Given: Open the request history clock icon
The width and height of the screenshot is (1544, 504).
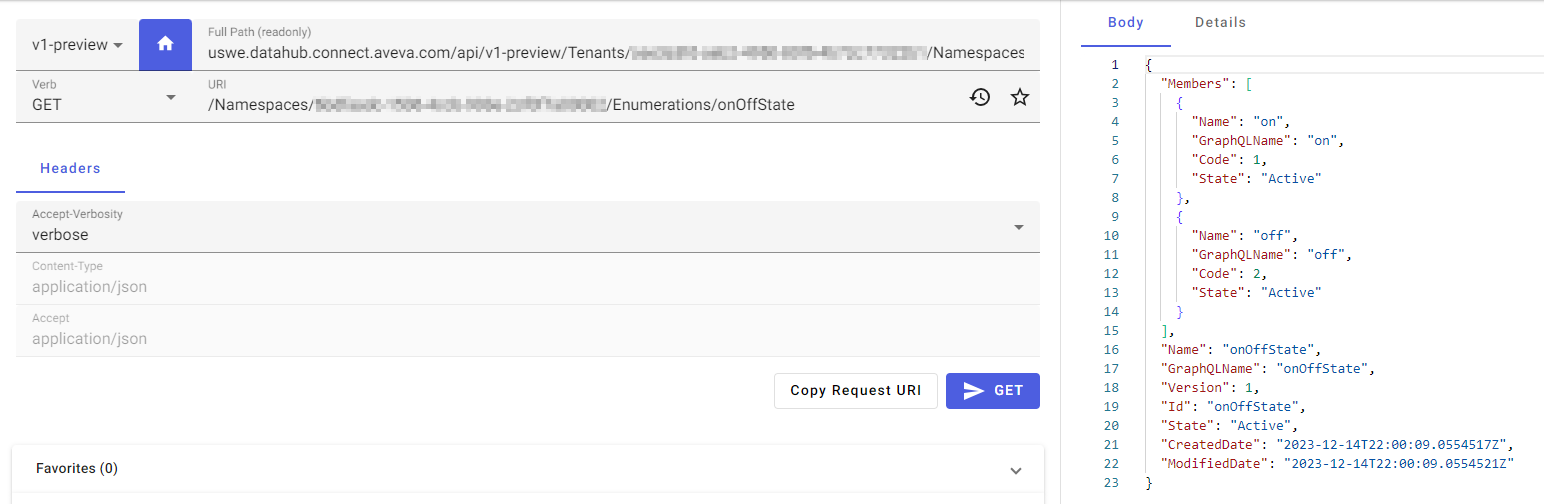Looking at the screenshot, I should click(x=980, y=97).
